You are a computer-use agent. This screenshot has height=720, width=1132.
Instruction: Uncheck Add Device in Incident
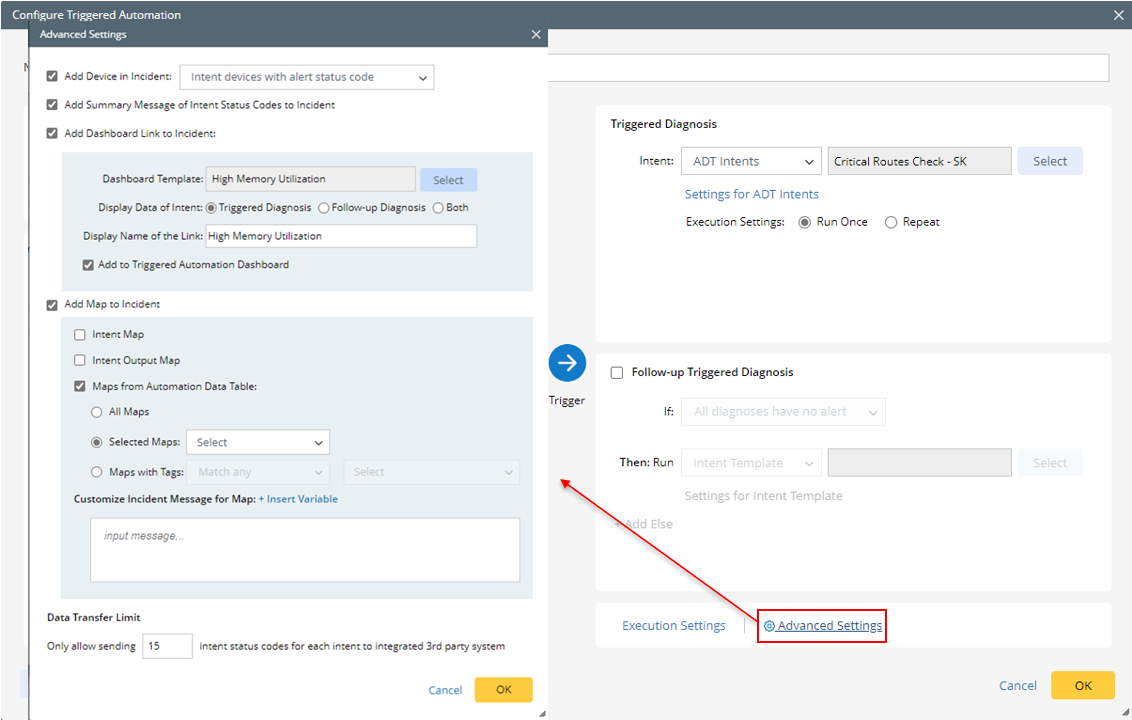click(51, 75)
